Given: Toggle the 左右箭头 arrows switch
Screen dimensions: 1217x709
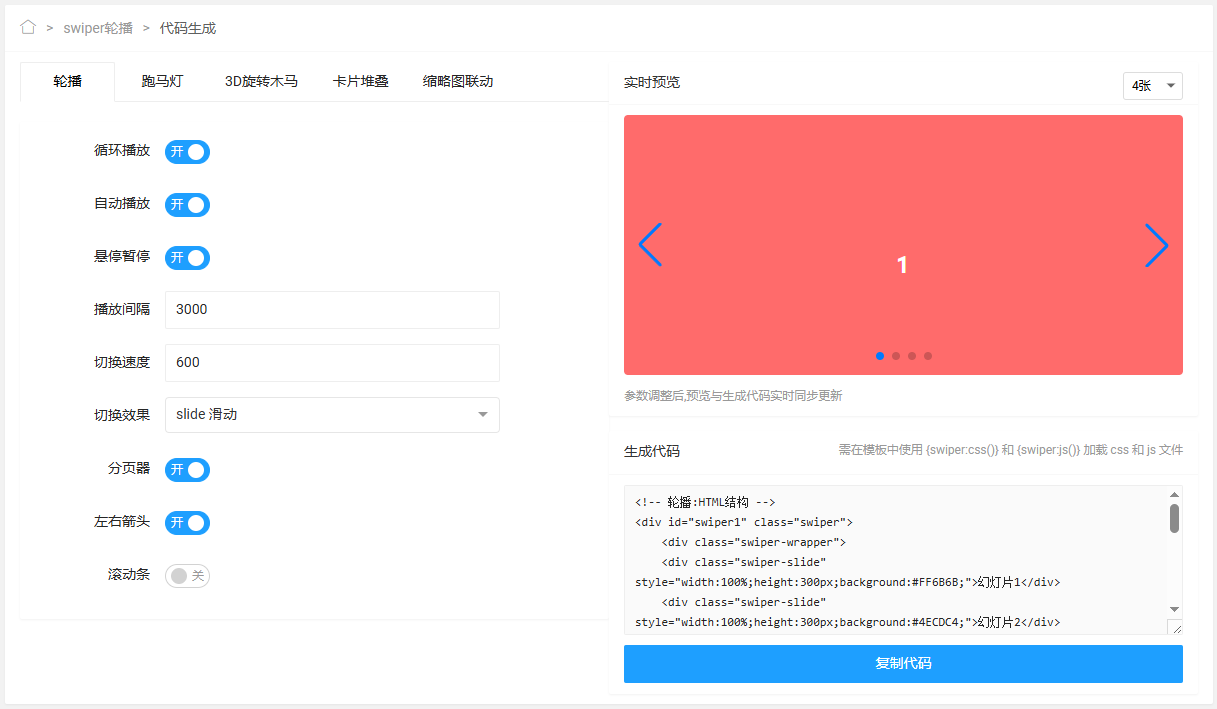Looking at the screenshot, I should coord(187,523).
